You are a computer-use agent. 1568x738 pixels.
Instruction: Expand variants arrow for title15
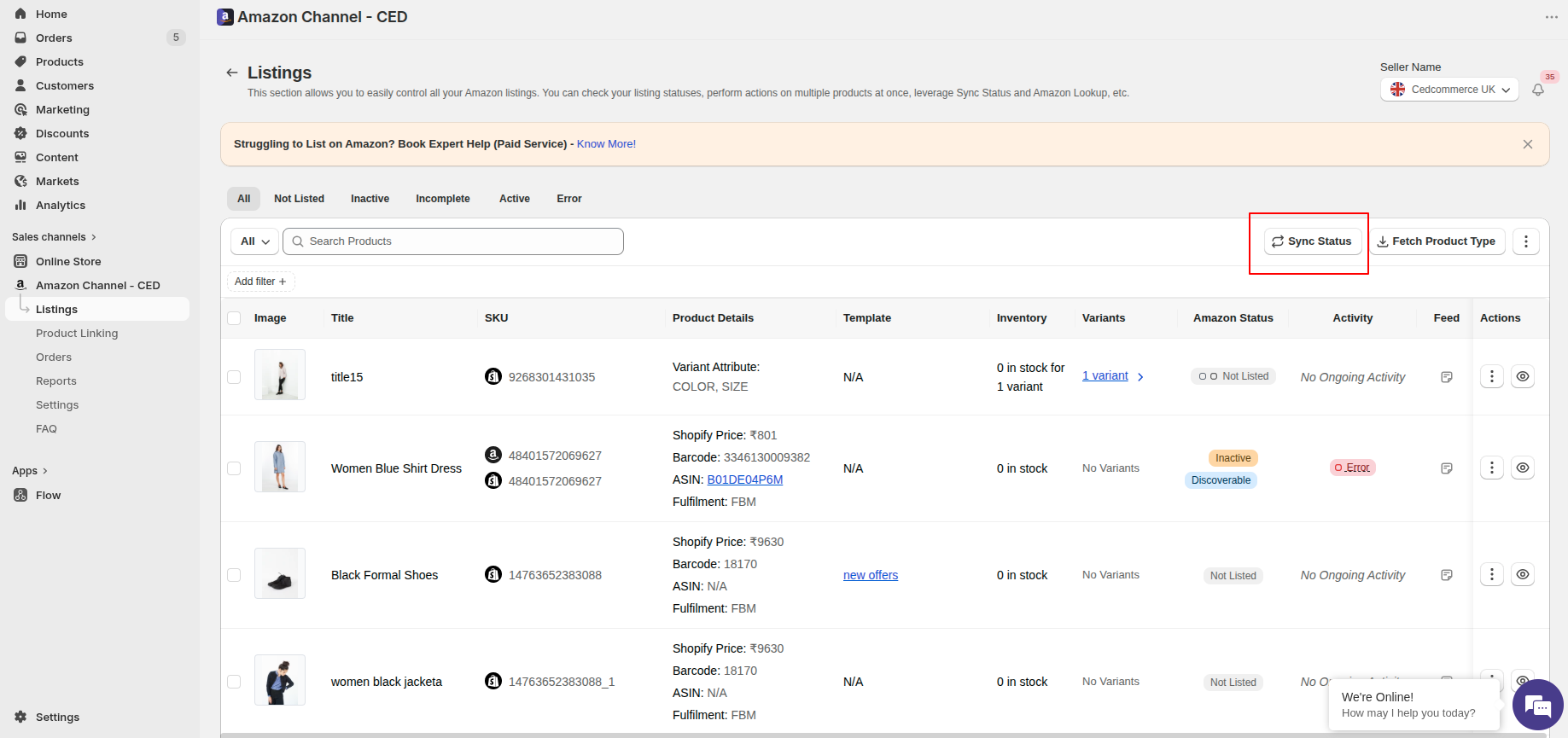(x=1140, y=377)
